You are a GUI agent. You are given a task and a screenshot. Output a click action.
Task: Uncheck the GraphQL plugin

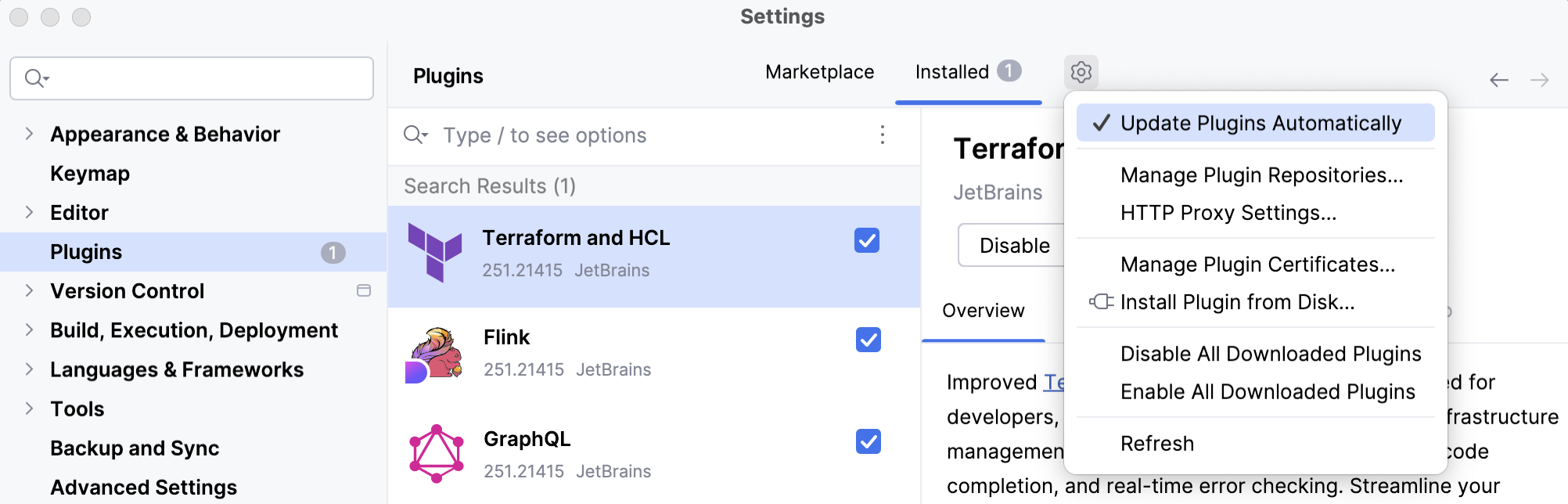tap(866, 441)
